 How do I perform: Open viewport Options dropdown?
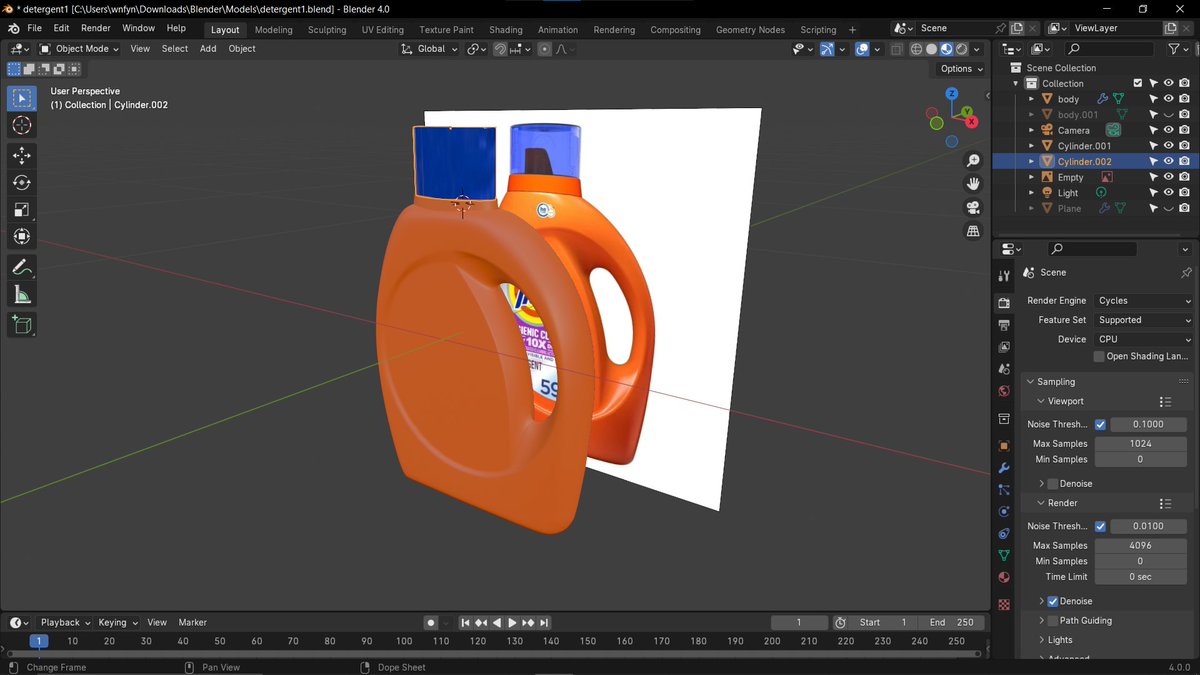962,68
